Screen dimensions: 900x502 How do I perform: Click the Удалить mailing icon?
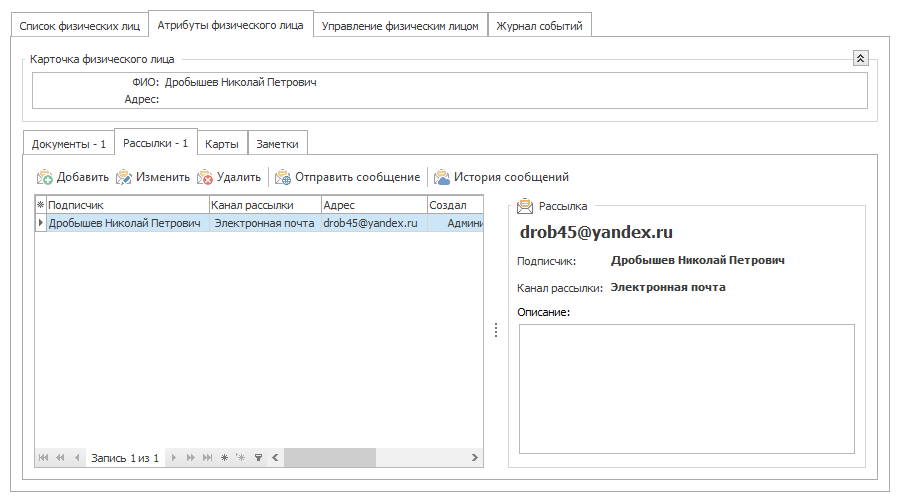[x=204, y=177]
